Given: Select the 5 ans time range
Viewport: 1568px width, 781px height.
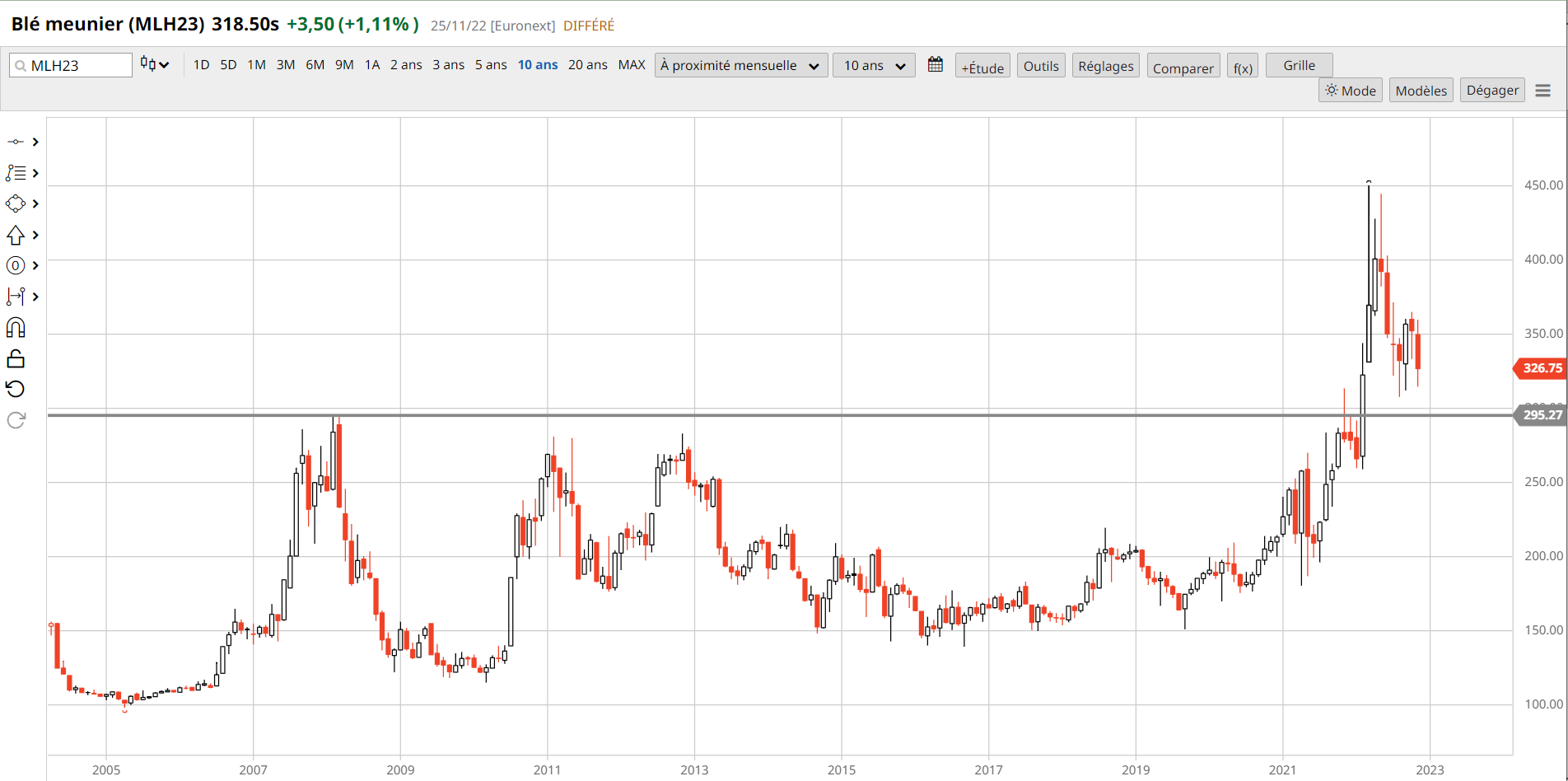Looking at the screenshot, I should click(491, 65).
